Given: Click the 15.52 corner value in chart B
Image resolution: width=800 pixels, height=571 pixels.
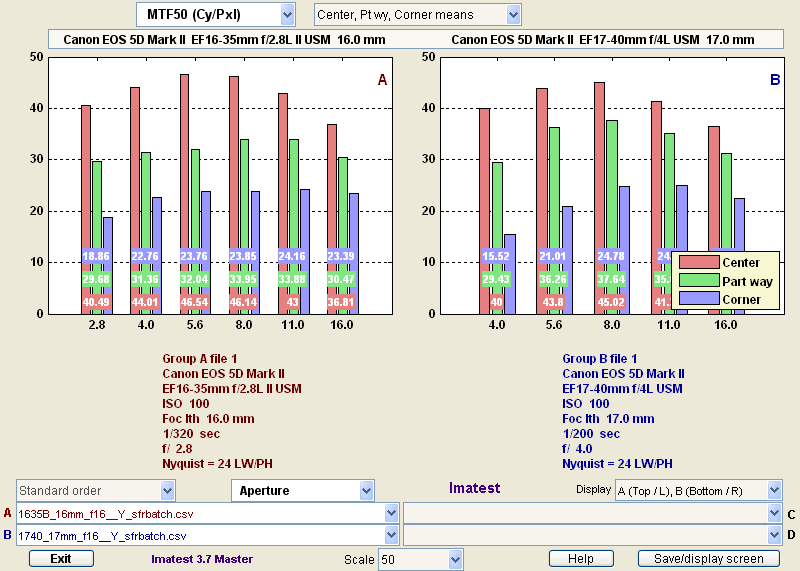Looking at the screenshot, I should click(x=496, y=256).
